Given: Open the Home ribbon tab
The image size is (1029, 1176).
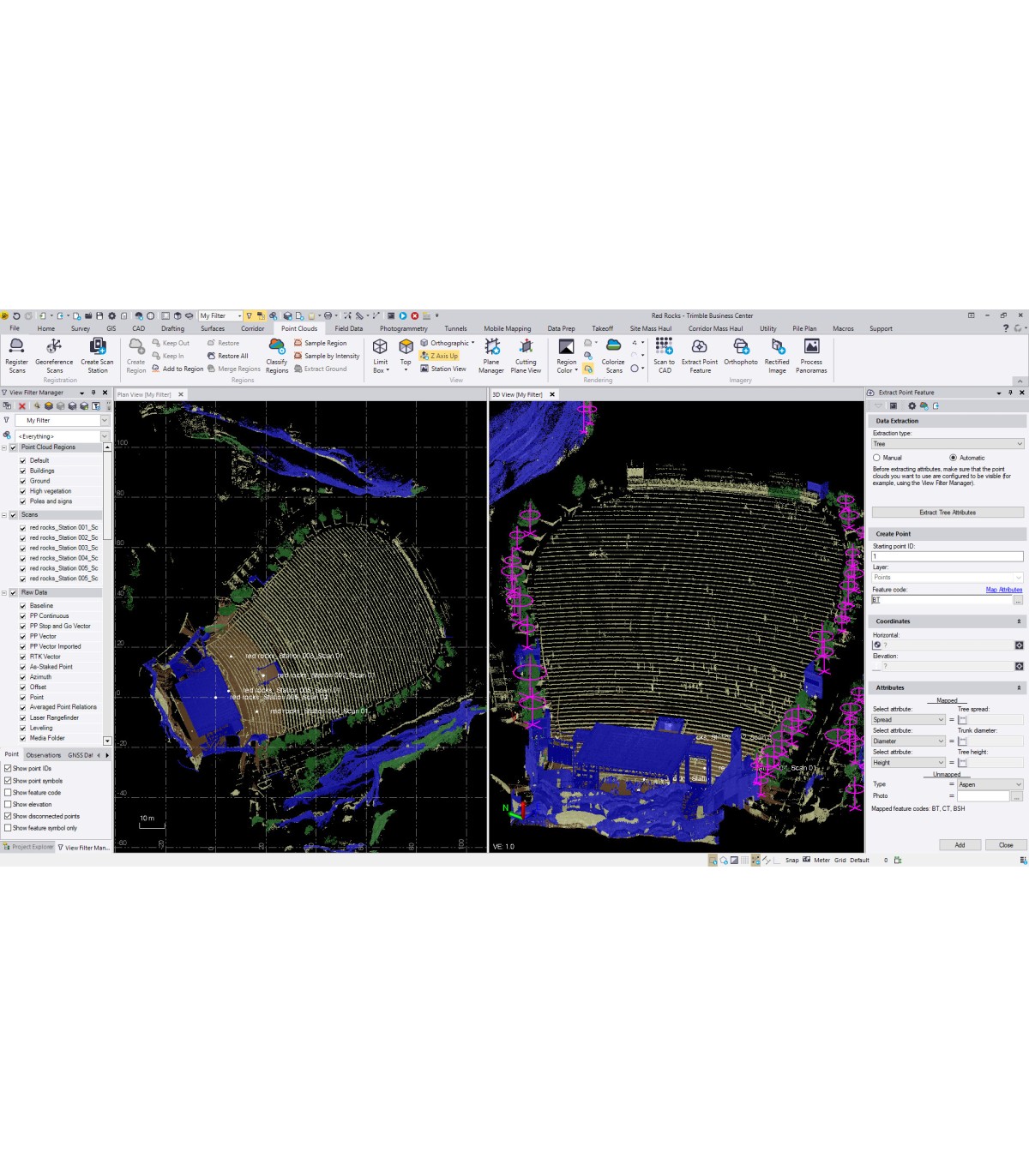Looking at the screenshot, I should point(46,328).
